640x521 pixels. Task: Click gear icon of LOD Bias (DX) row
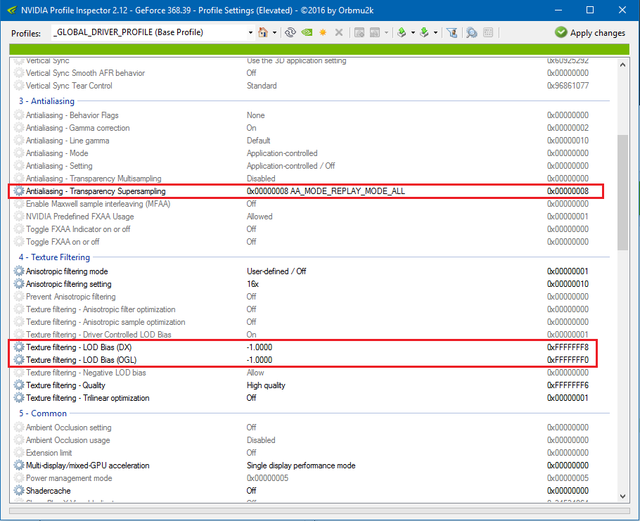pyautogui.click(x=19, y=347)
